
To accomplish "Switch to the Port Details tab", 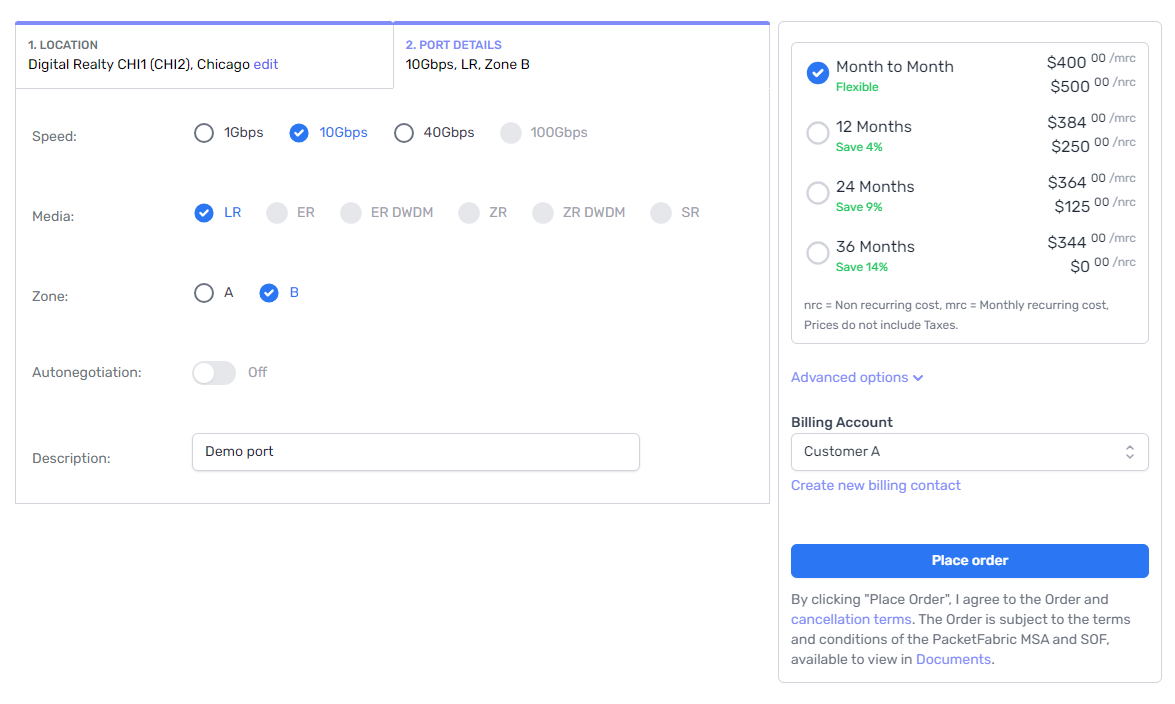I will (x=580, y=55).
